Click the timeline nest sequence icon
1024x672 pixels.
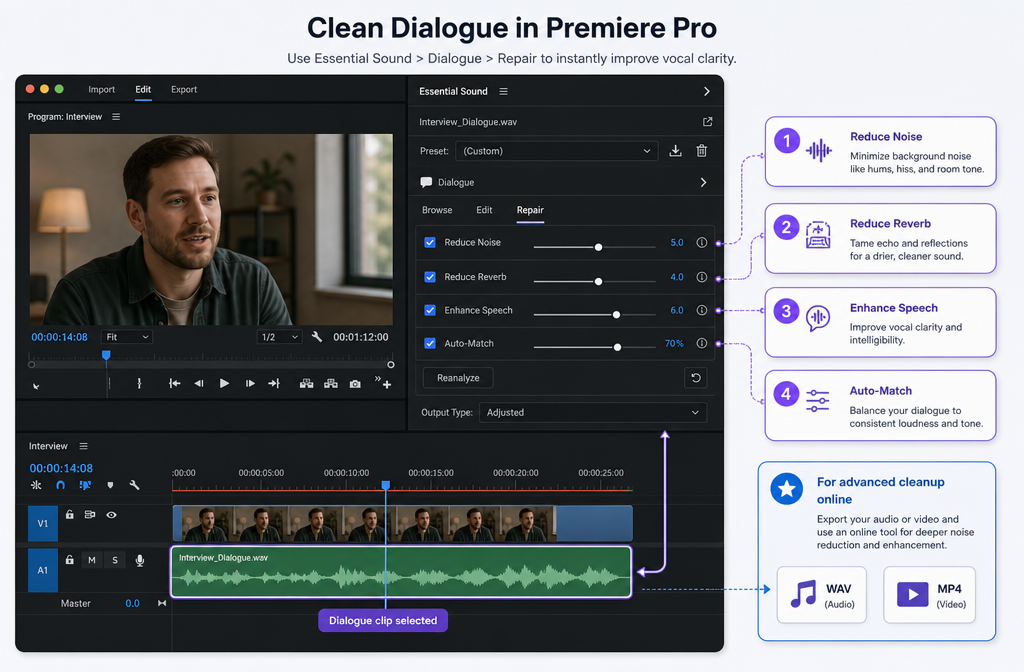click(x=36, y=485)
